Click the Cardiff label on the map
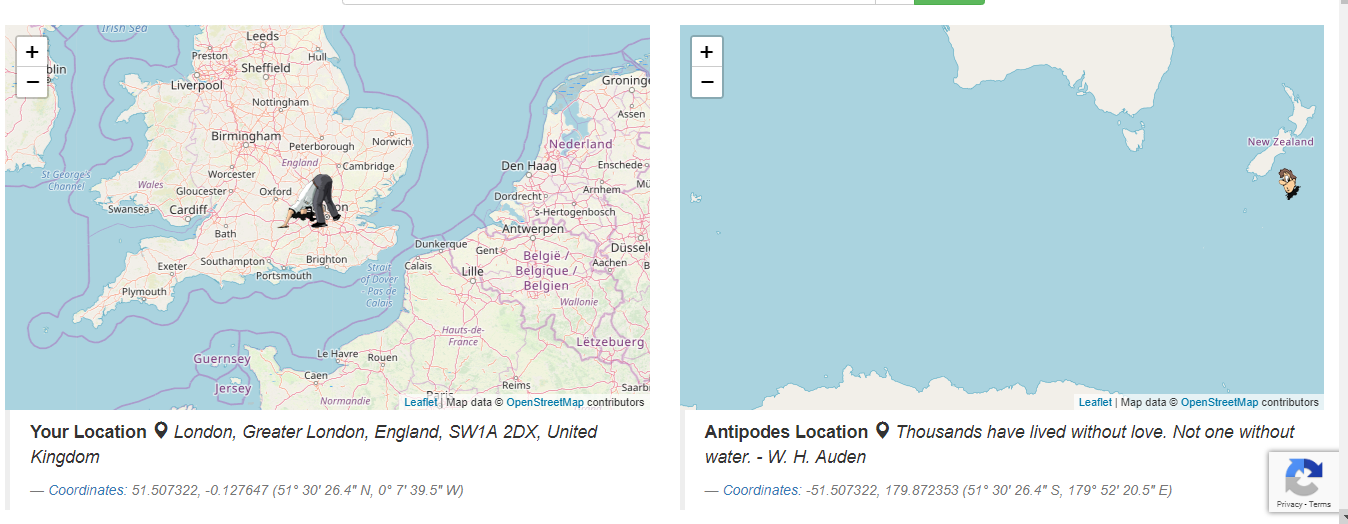Image resolution: width=1348 pixels, height=524 pixels. [188, 210]
